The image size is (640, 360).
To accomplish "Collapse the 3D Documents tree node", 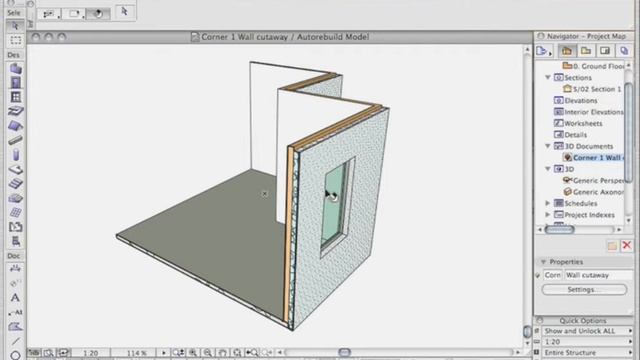I will (548, 146).
